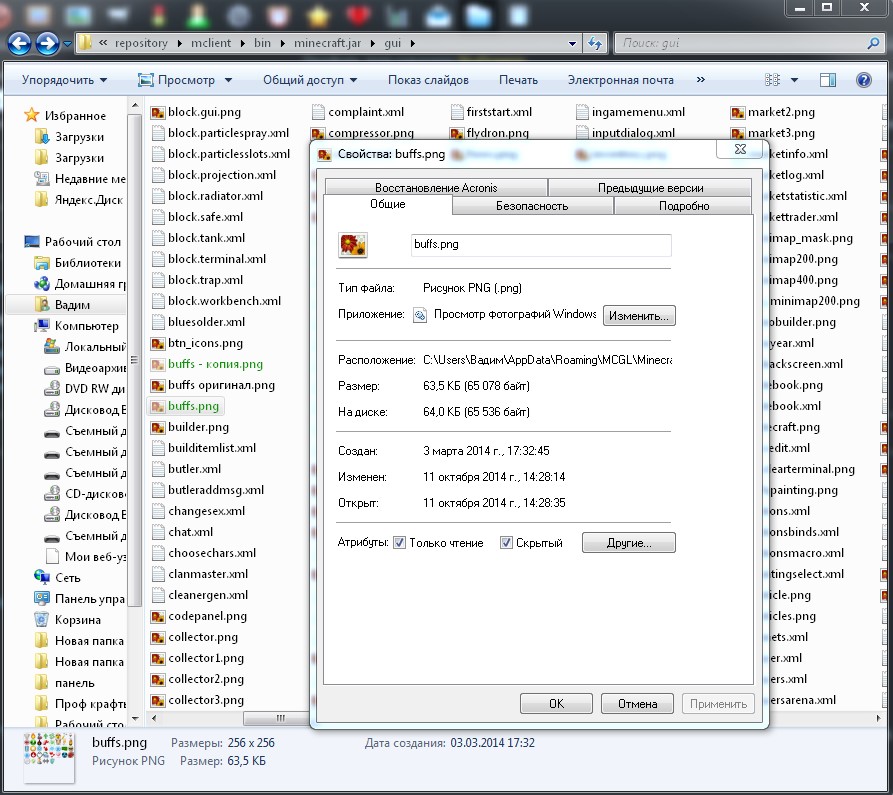Click the Другие... attributes button
Image resolution: width=893 pixels, height=795 pixels.
(628, 543)
